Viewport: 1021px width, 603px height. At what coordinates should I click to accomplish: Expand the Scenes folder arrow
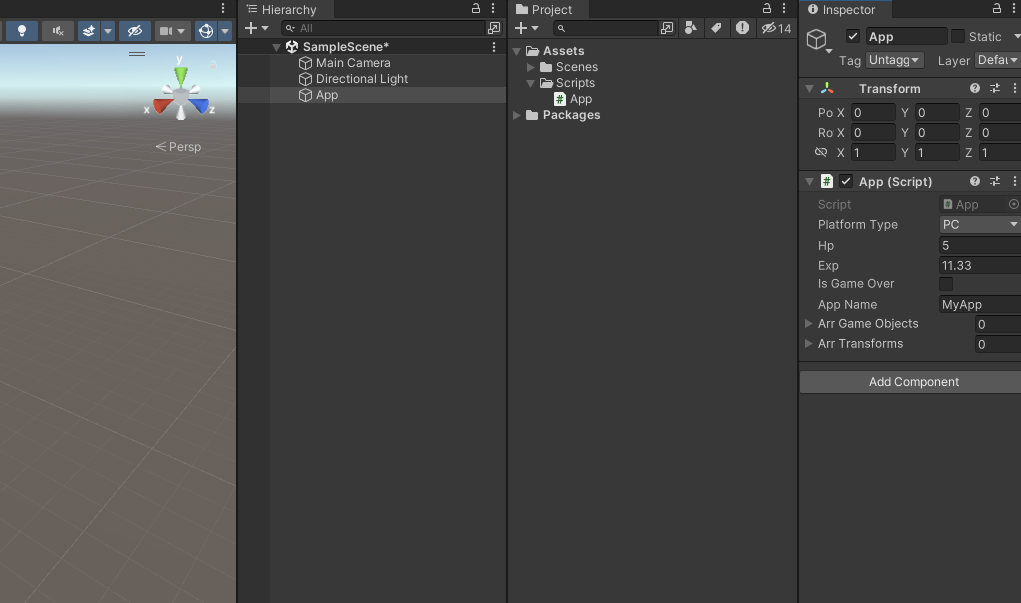(531, 67)
